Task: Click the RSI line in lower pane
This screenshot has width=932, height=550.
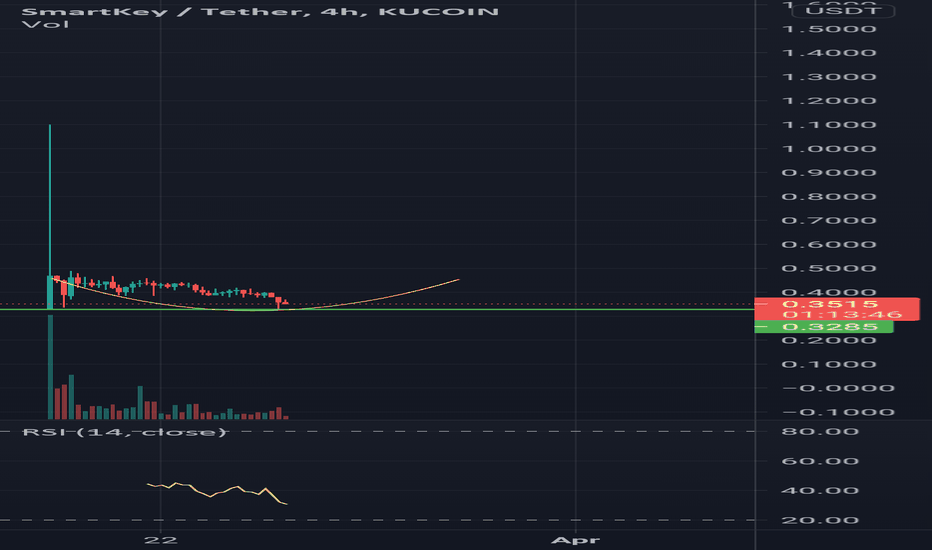Action: (217, 494)
